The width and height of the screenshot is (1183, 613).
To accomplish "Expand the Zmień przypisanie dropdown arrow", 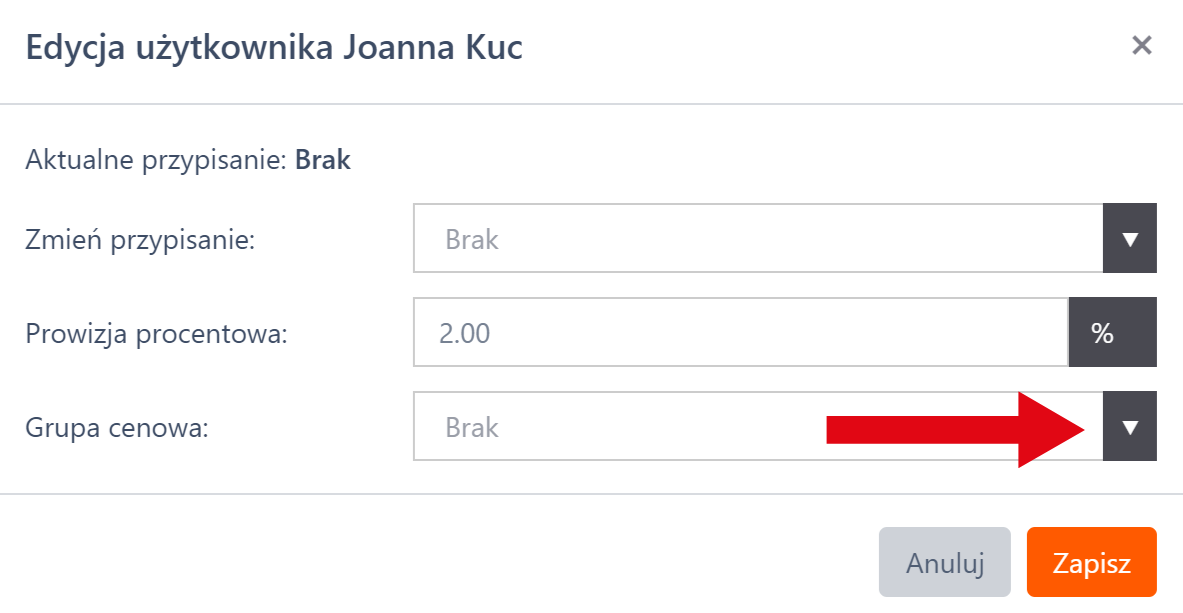I will 1130,239.
